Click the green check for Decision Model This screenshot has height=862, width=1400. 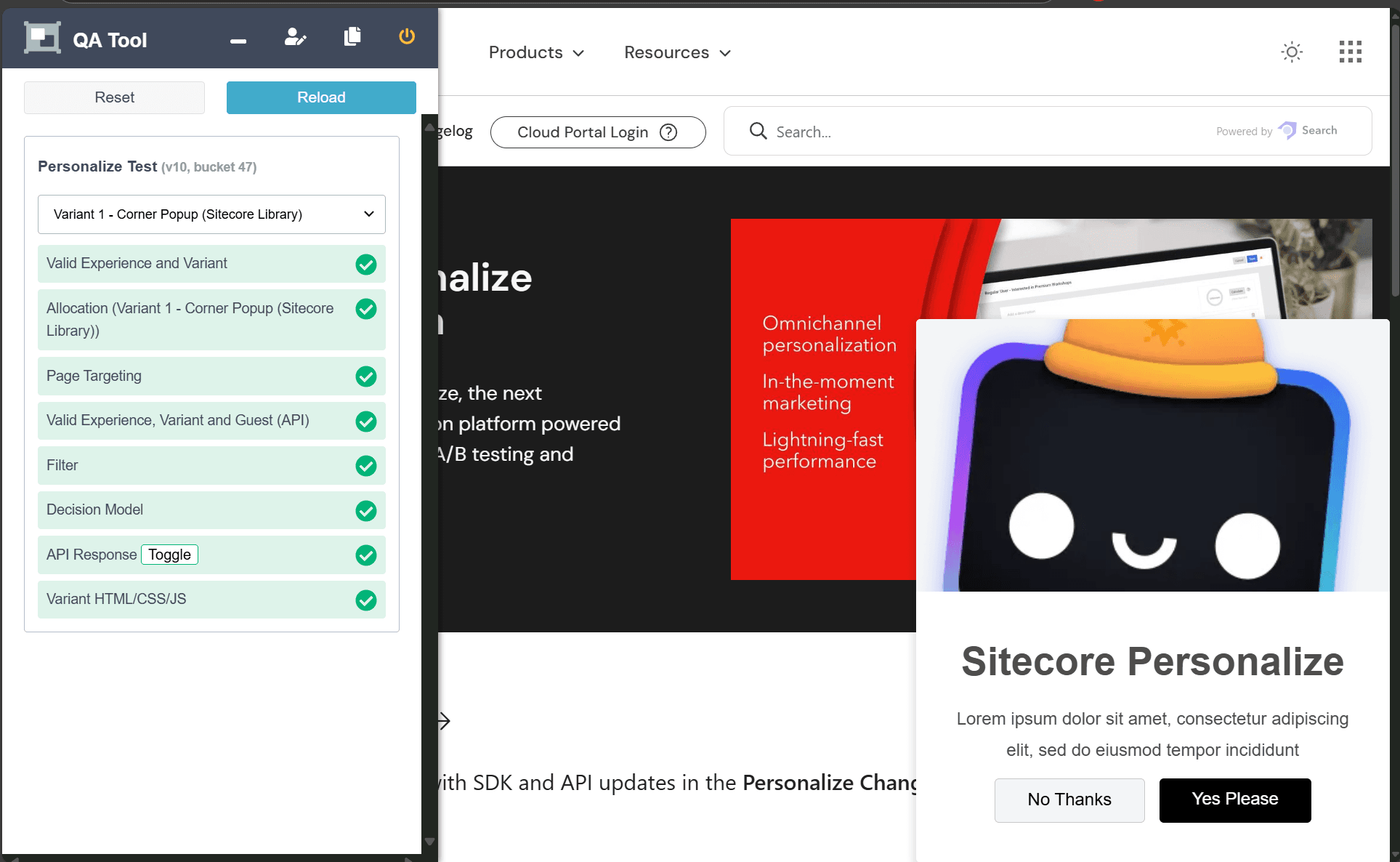tap(366, 511)
